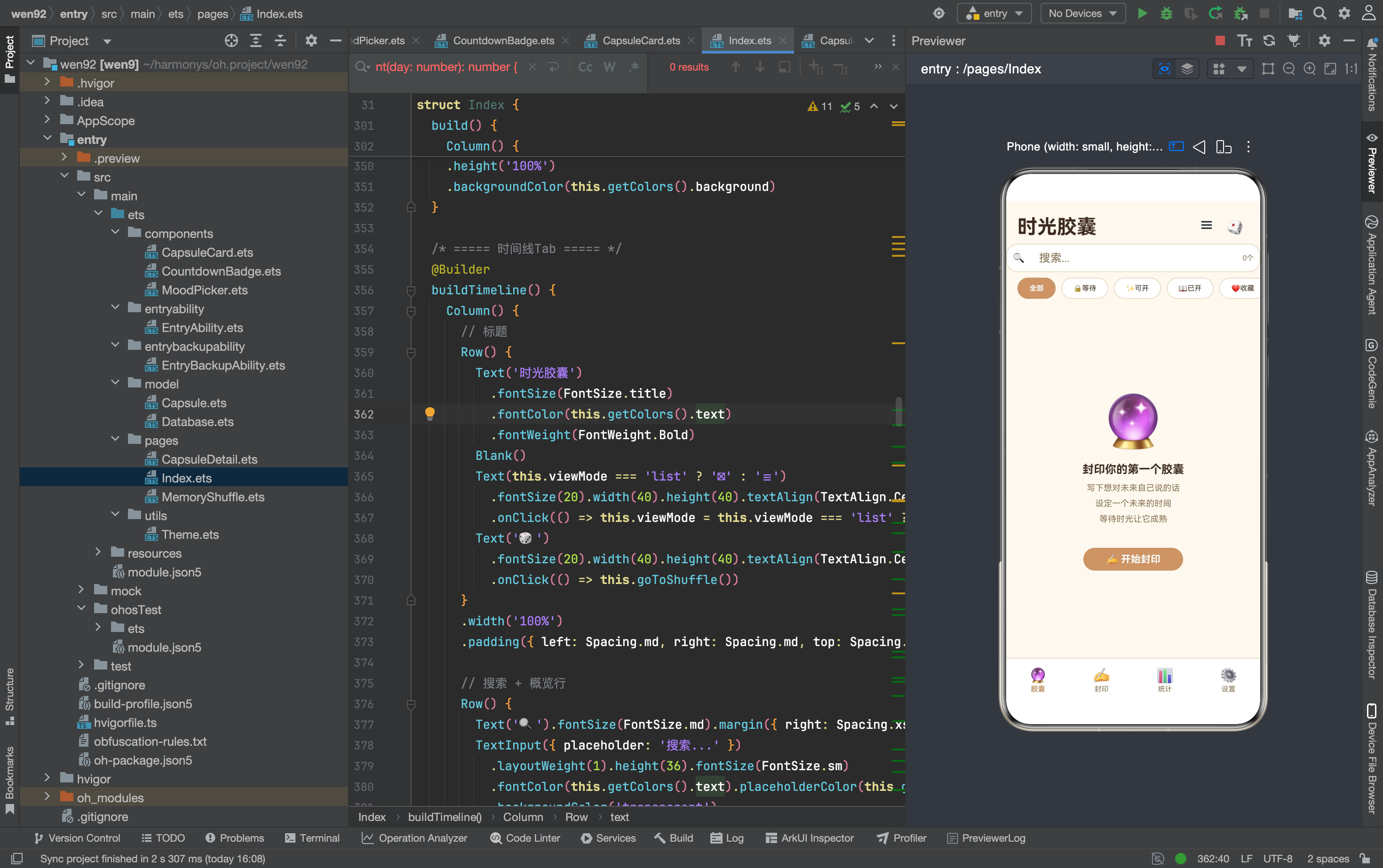The width and height of the screenshot is (1383, 868).
Task: Click the Debug bug icon in the toolbar
Action: click(x=1167, y=14)
